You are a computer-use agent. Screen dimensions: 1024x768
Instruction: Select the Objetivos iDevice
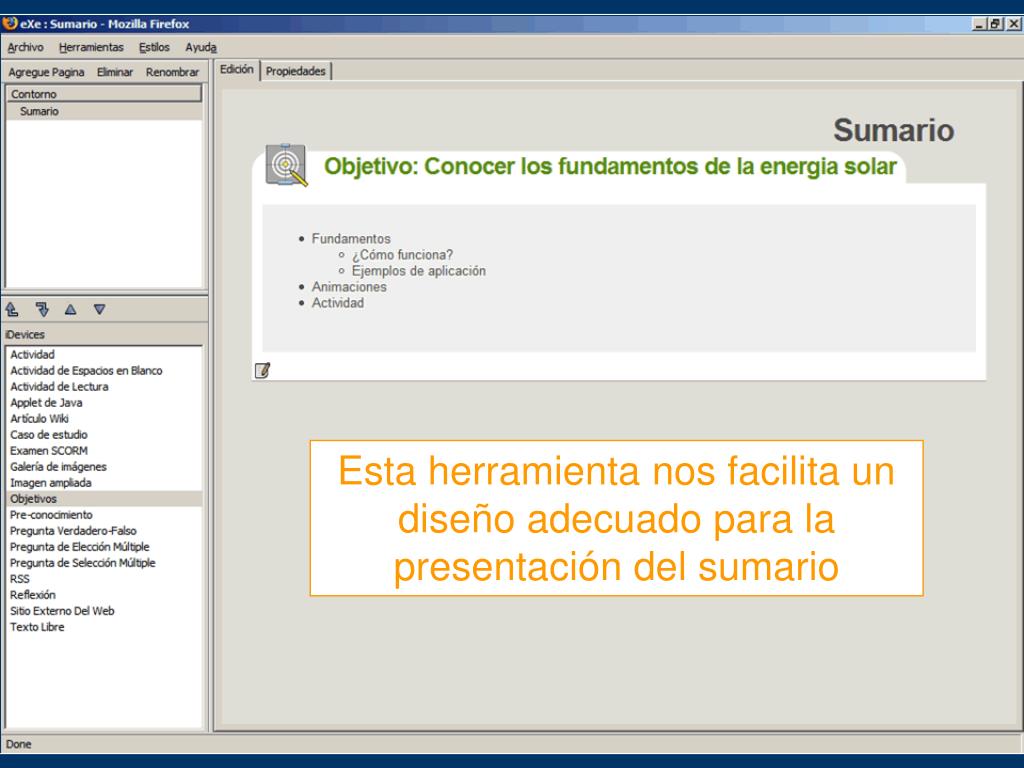coord(104,498)
